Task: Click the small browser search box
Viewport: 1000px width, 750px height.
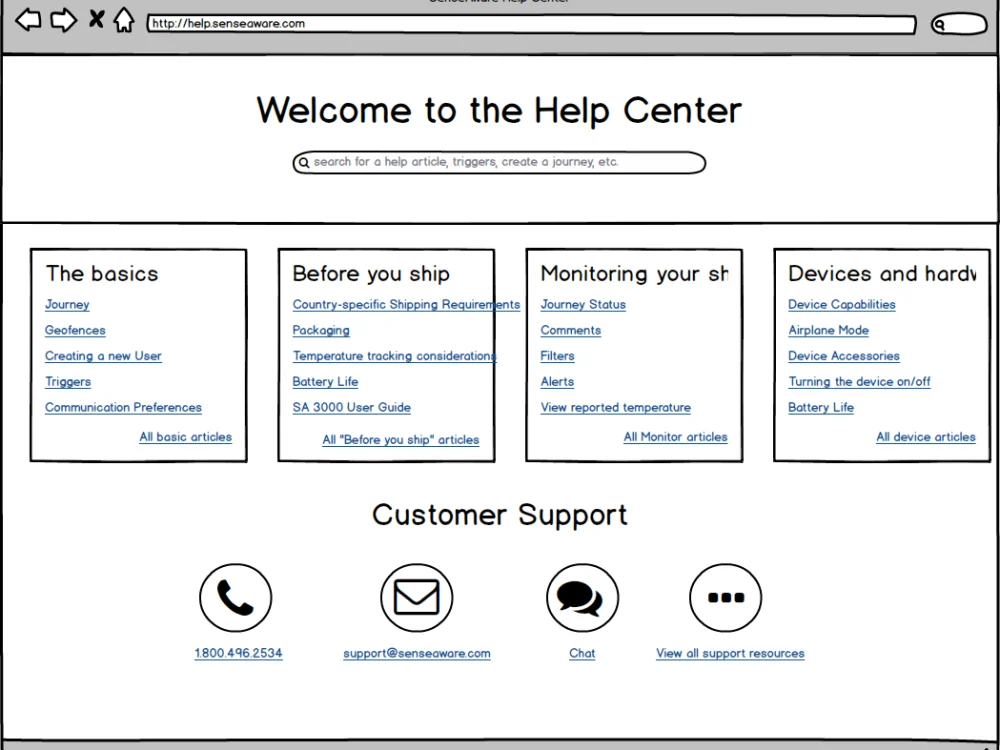Action: tap(959, 24)
